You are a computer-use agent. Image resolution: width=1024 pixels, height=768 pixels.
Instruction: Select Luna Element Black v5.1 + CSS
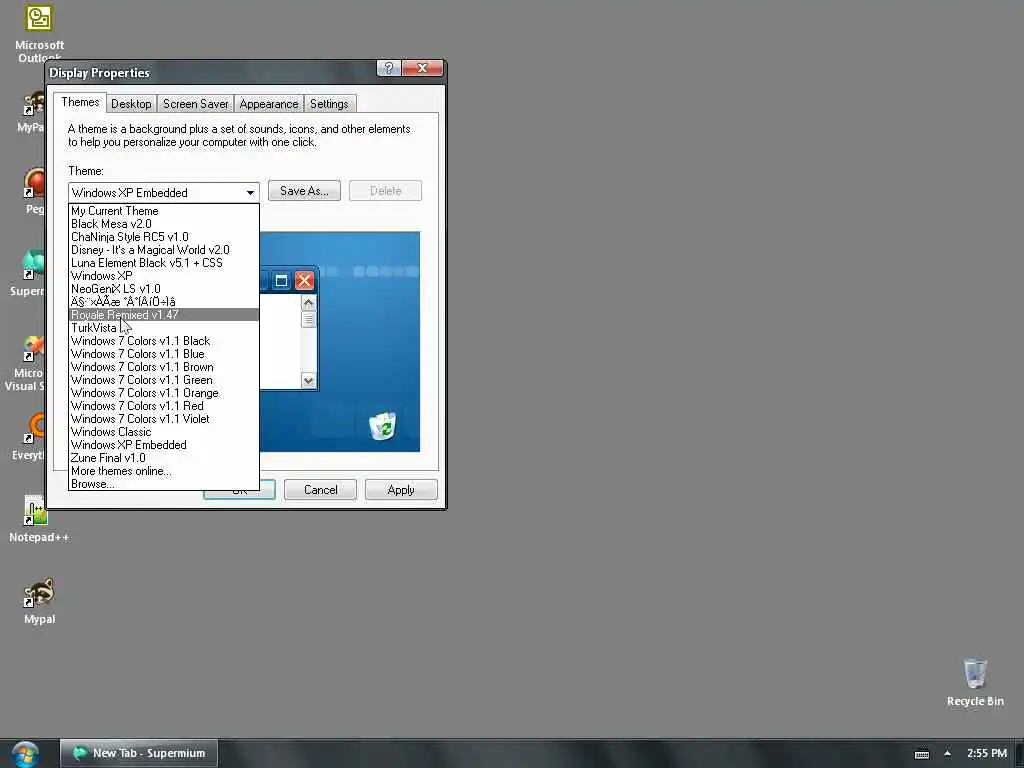point(164,263)
